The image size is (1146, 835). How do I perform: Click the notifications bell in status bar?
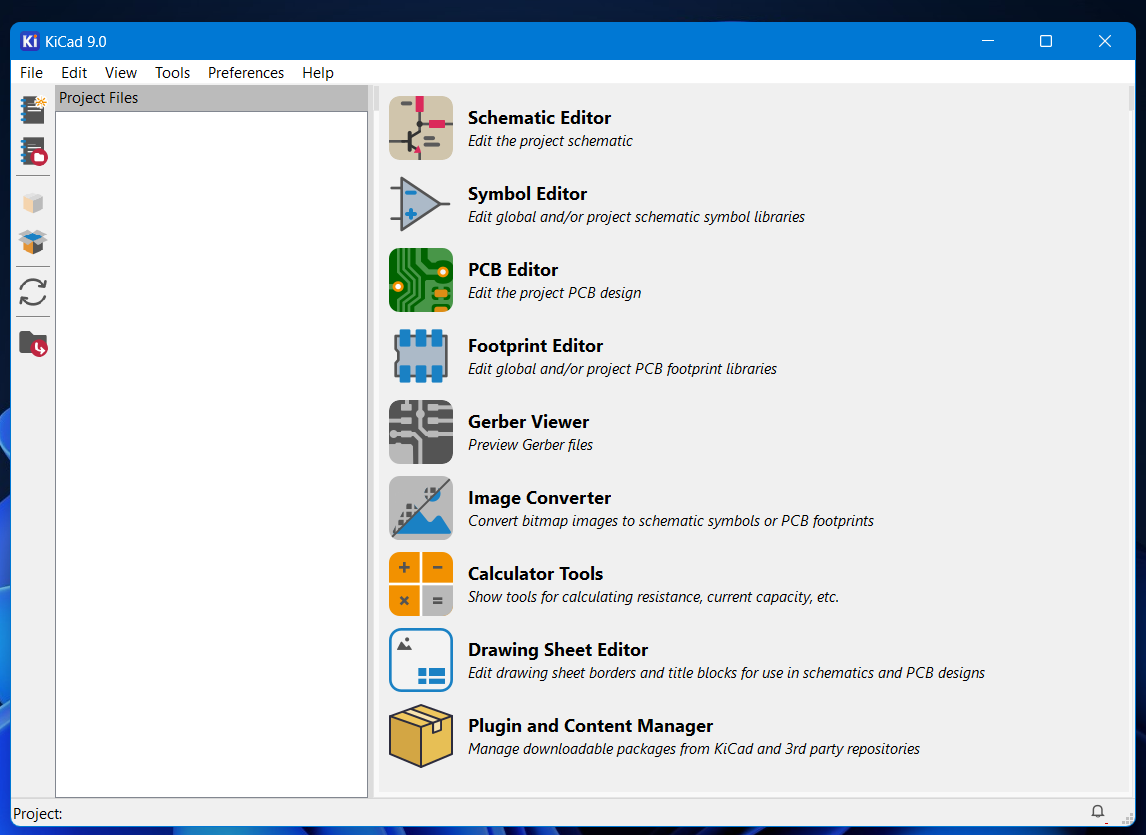click(x=1097, y=812)
